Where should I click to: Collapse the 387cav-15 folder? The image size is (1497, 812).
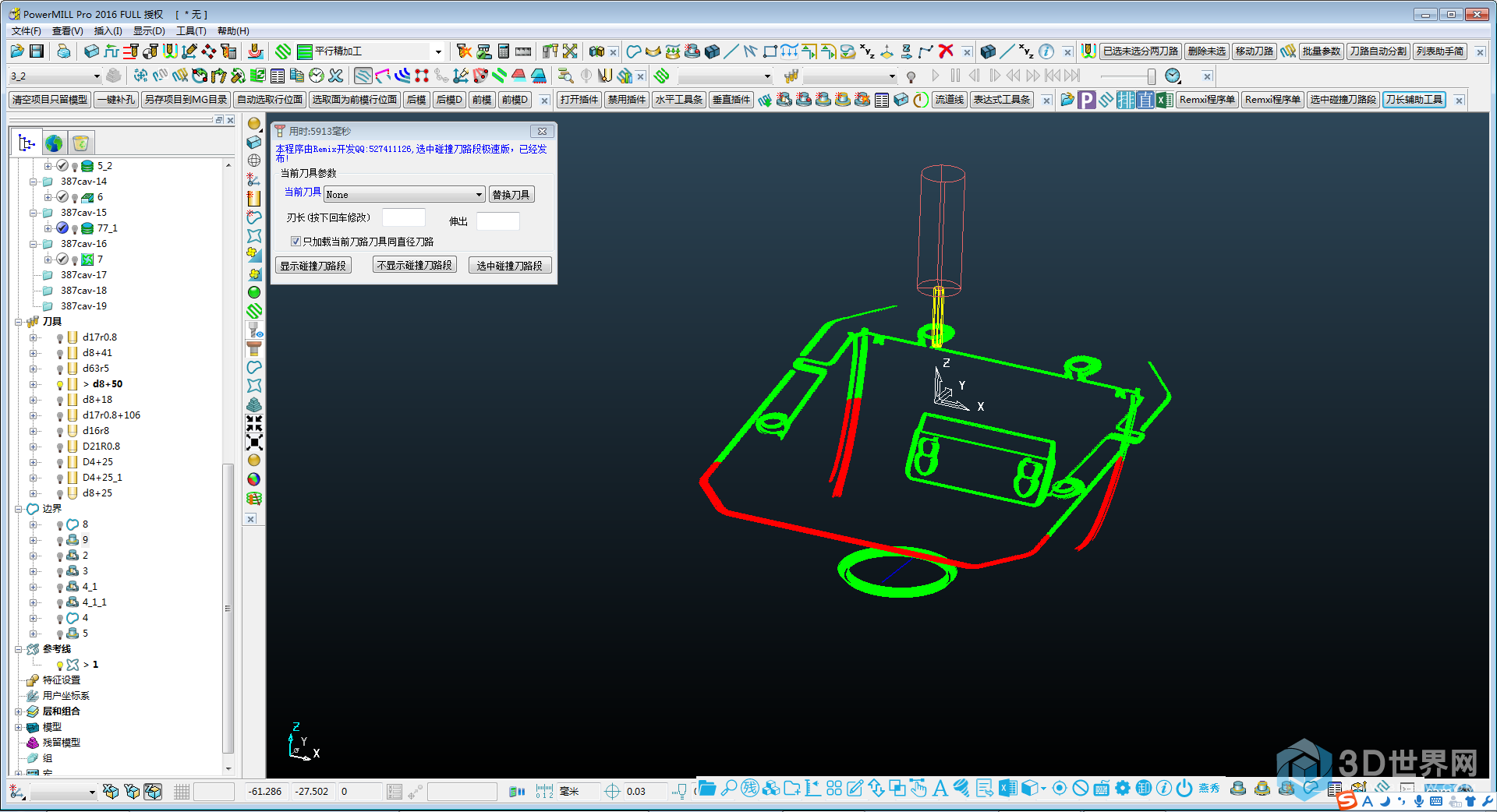point(34,213)
